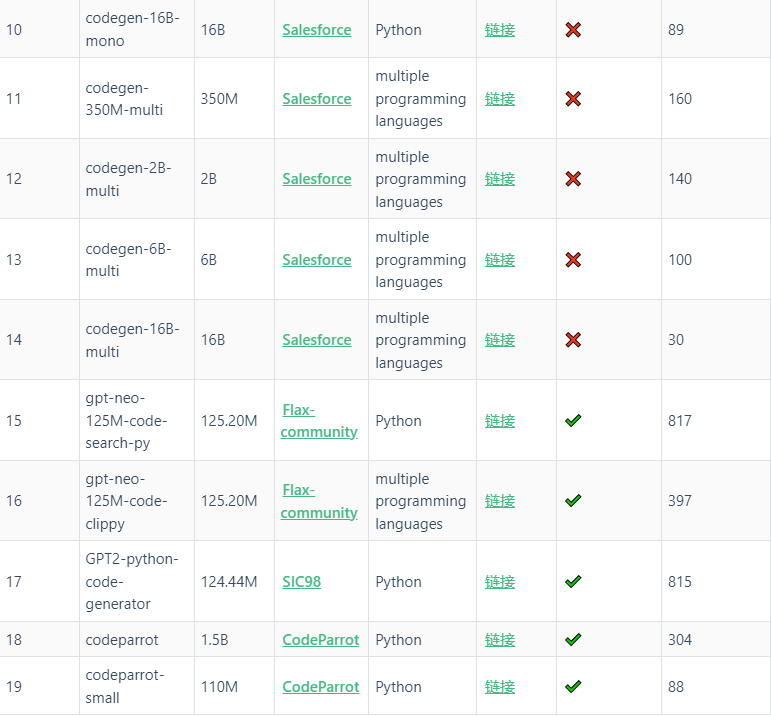This screenshot has height=716, width=771.
Task: Open CodeParrot link for codeparrot-small
Action: tap(321, 687)
